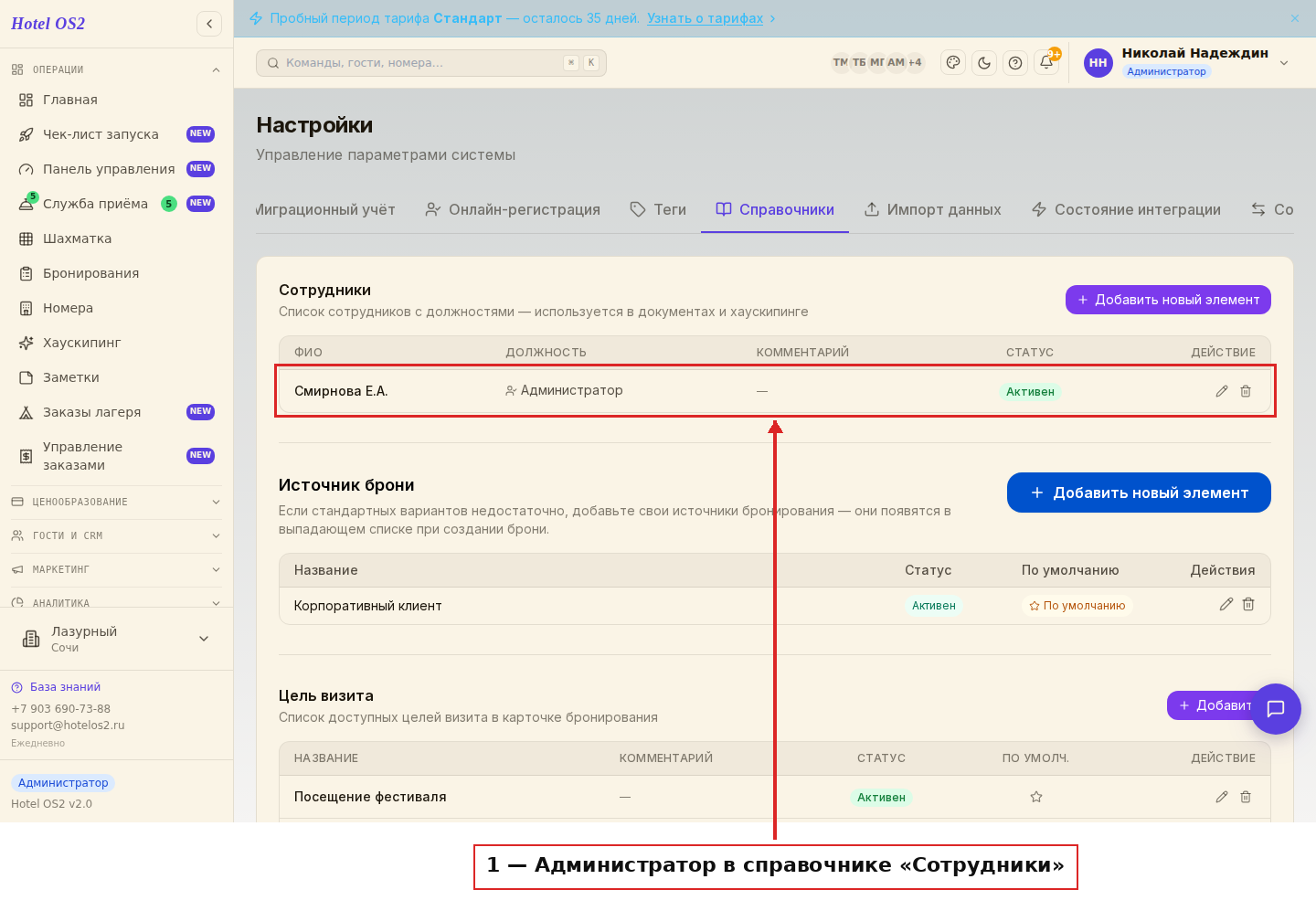Screen dimensions: 1316x911
Task: Edit Посещение фестиваля visit purpose
Action: pyautogui.click(x=1222, y=797)
